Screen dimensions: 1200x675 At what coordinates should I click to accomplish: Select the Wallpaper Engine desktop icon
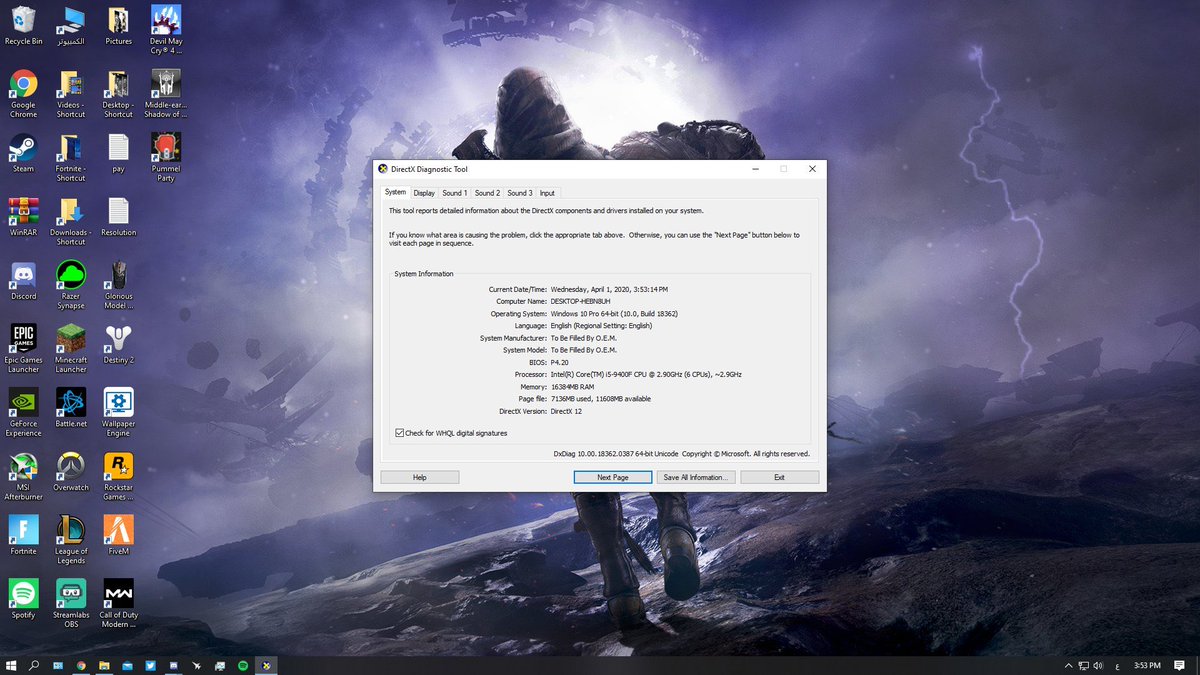118,412
